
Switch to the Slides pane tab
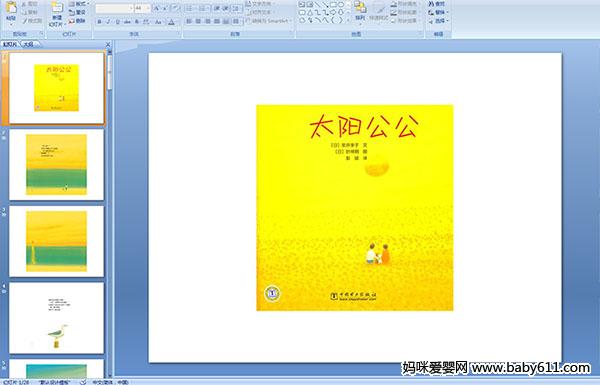pyautogui.click(x=10, y=44)
